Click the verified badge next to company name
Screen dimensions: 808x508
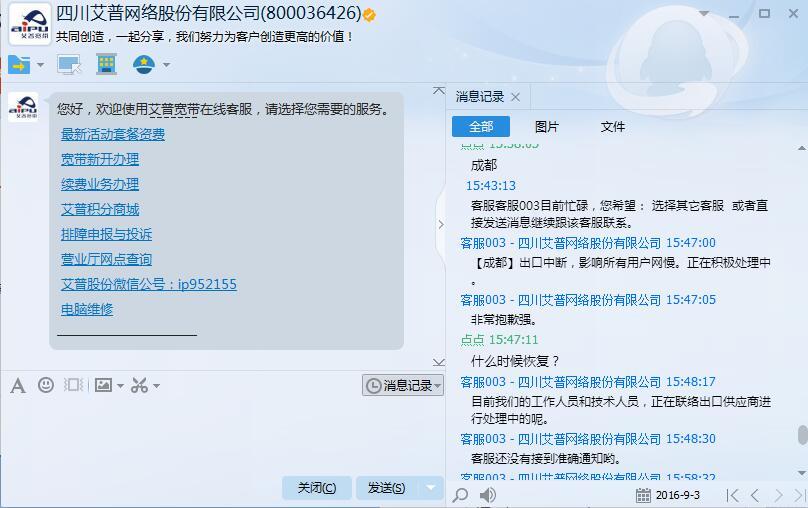pos(369,15)
